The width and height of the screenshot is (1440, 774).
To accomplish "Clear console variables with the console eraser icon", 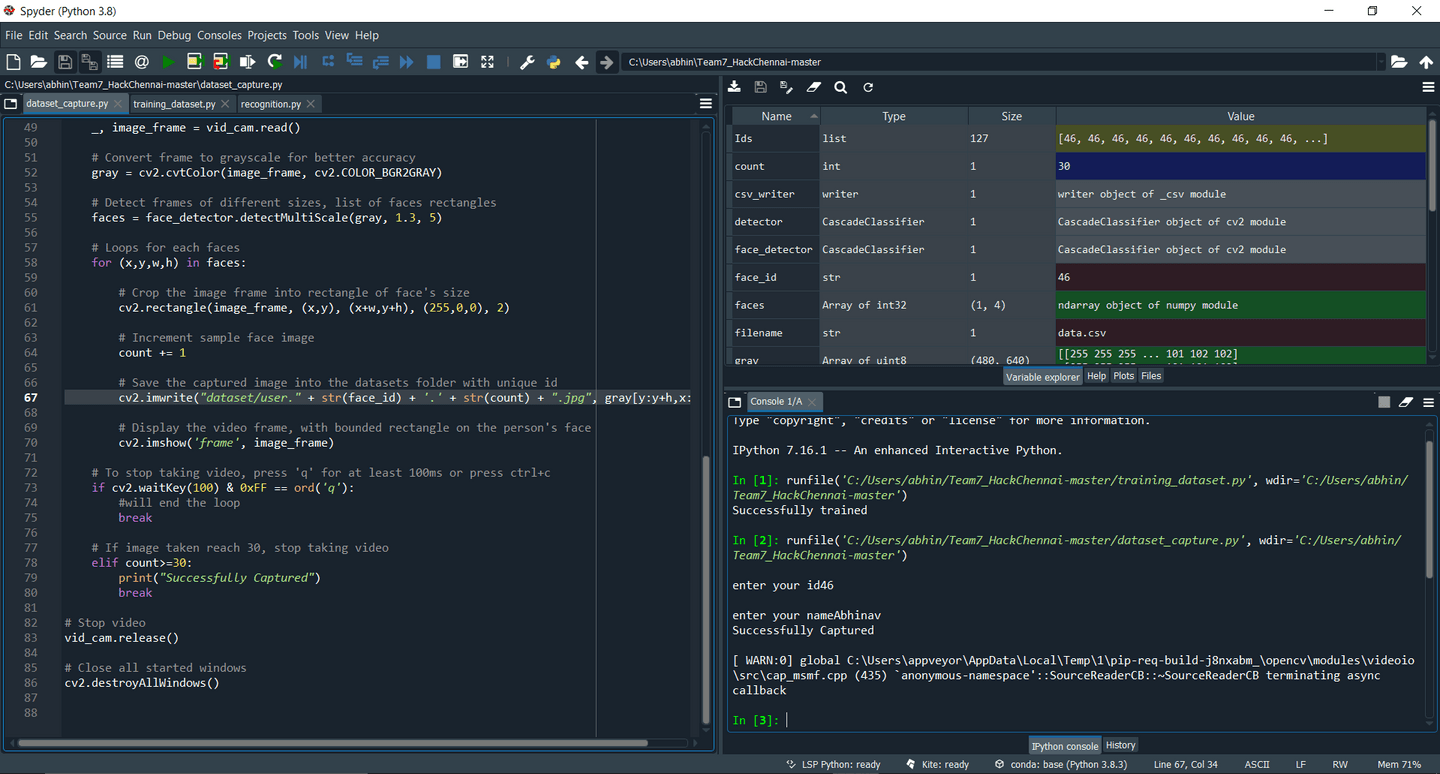I will pos(1406,402).
